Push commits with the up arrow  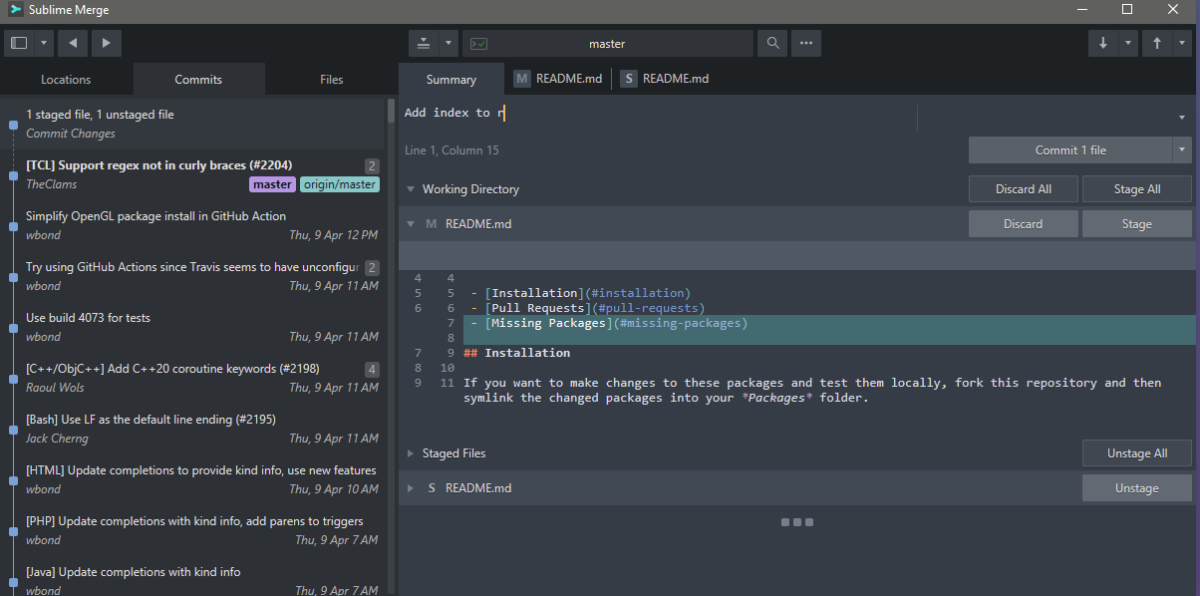tap(1157, 43)
